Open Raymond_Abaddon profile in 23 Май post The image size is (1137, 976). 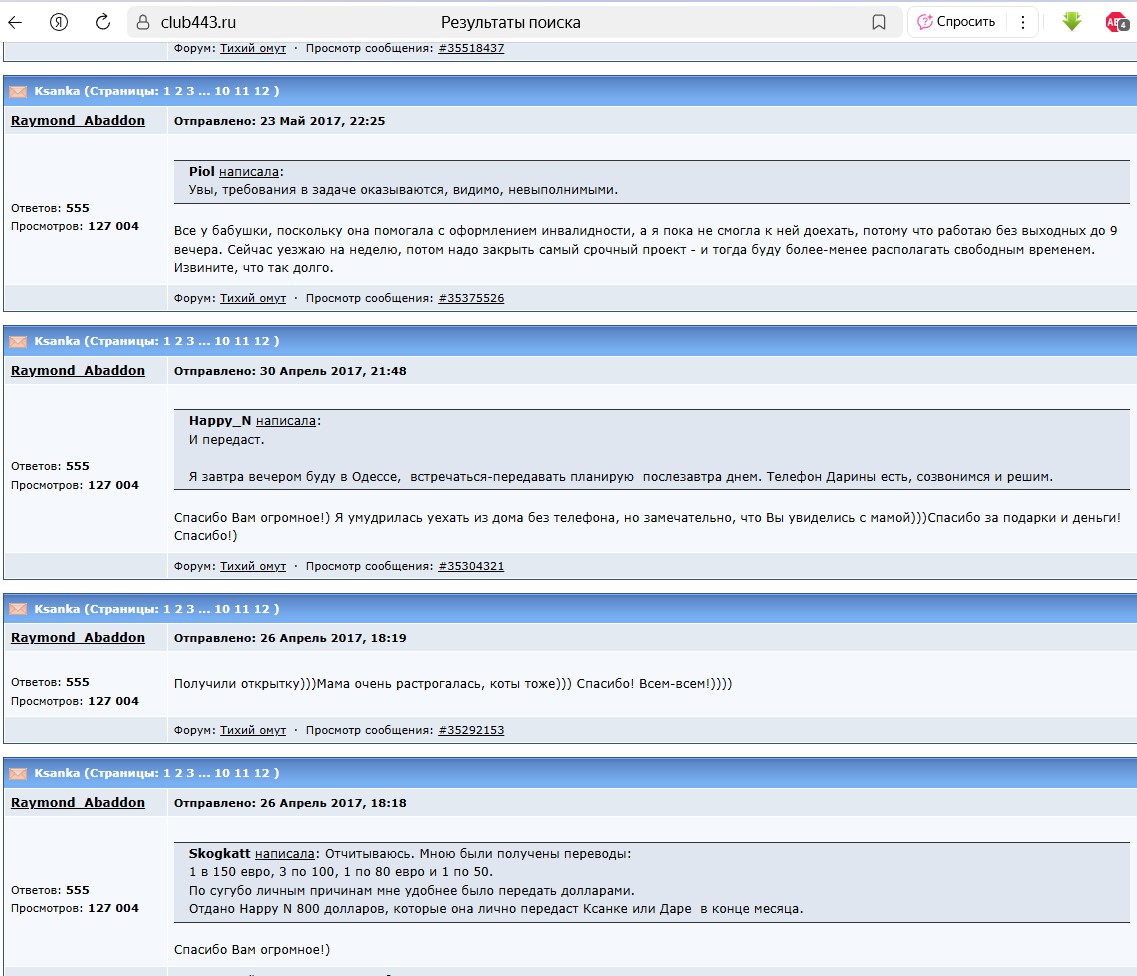click(x=78, y=121)
